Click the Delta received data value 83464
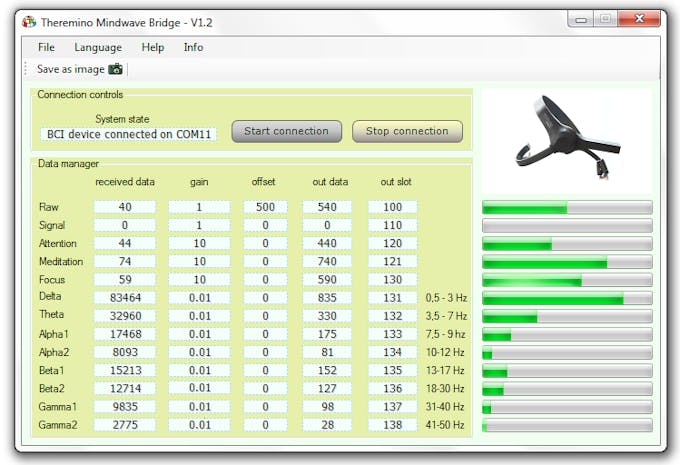Image resolution: width=680 pixels, height=465 pixels. coord(125,298)
